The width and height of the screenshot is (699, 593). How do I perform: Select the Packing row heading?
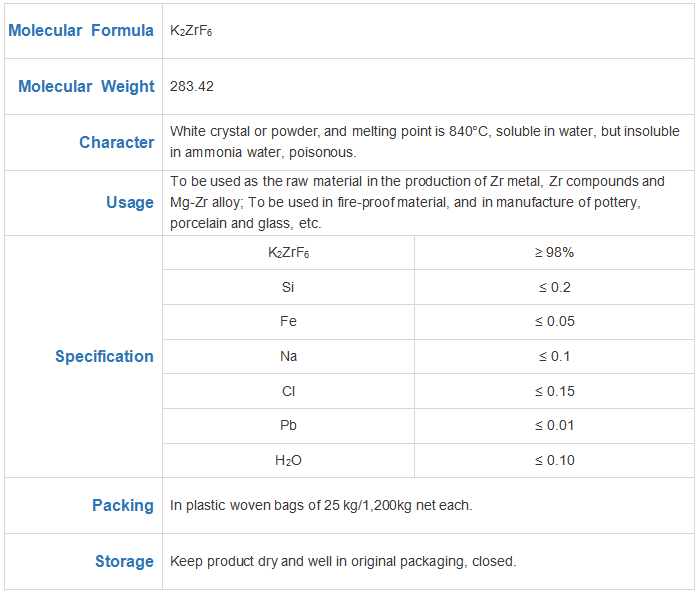tap(123, 505)
